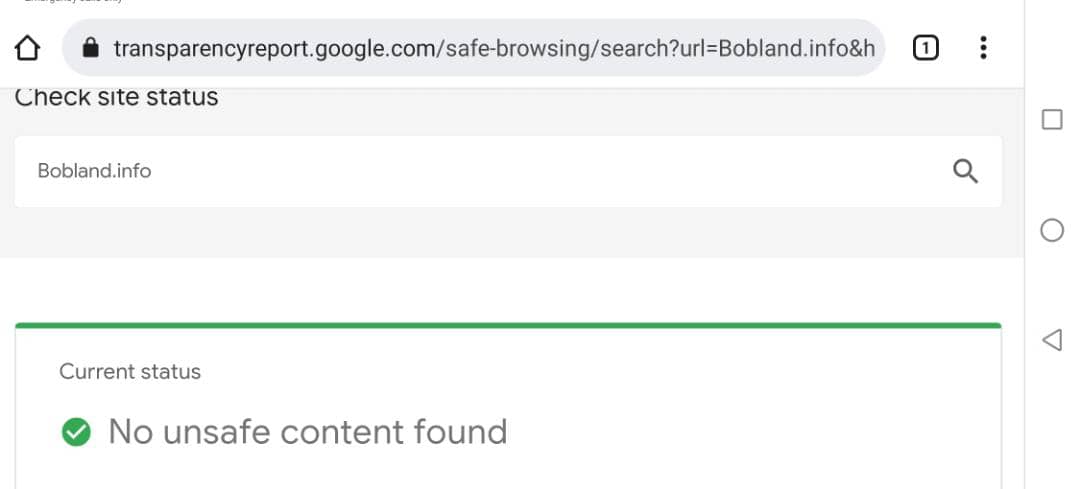This screenshot has height=489, width=1080.
Task: Tap the browser home icon
Action: [x=28, y=48]
